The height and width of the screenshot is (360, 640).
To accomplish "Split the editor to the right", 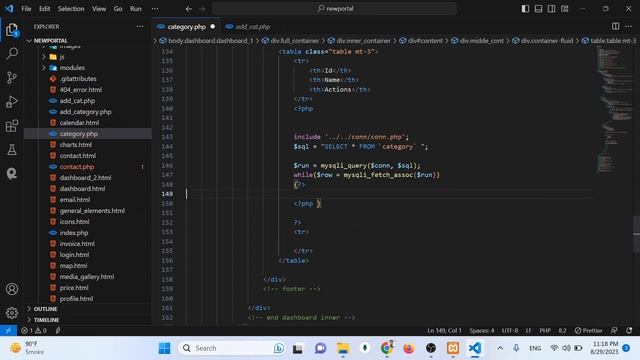I will [x=616, y=27].
